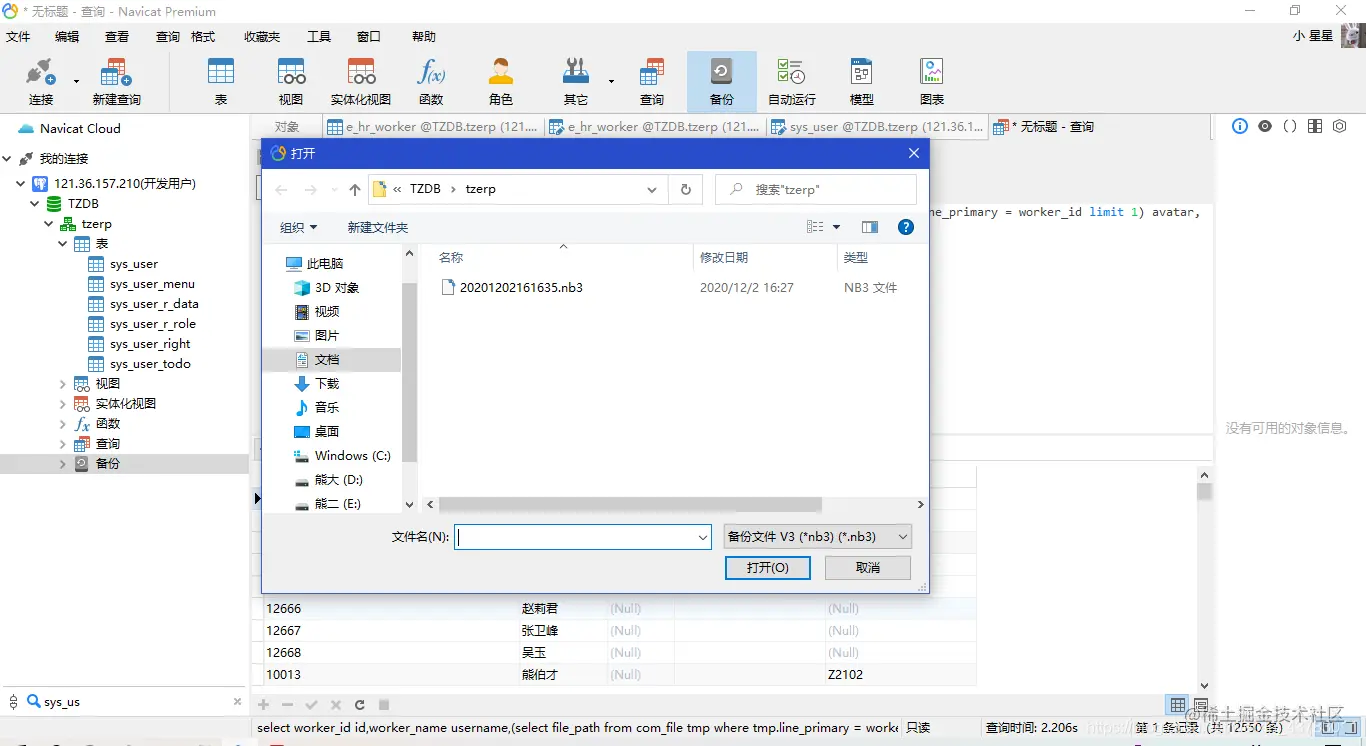Open the view options dropdown arrow in dialog
Image resolution: width=1366 pixels, height=746 pixels.
pos(837,227)
